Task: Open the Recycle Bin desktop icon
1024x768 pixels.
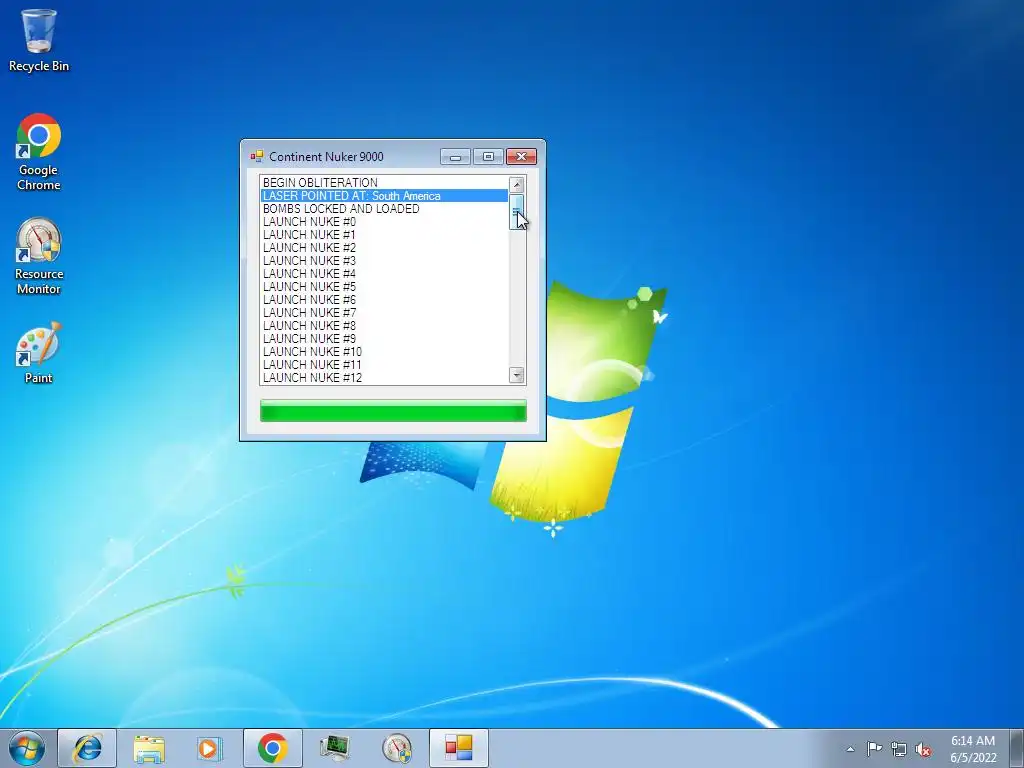Action: point(39,39)
